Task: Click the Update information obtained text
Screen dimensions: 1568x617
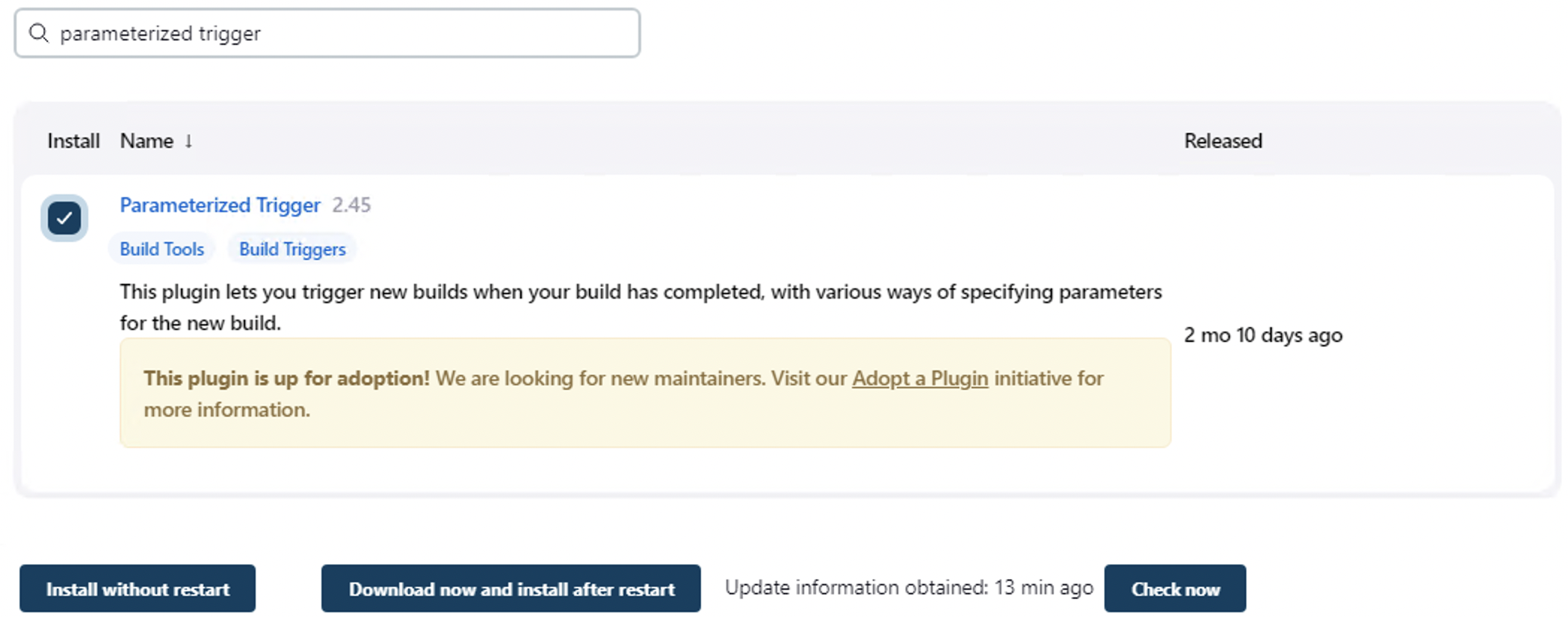Action: point(909,588)
